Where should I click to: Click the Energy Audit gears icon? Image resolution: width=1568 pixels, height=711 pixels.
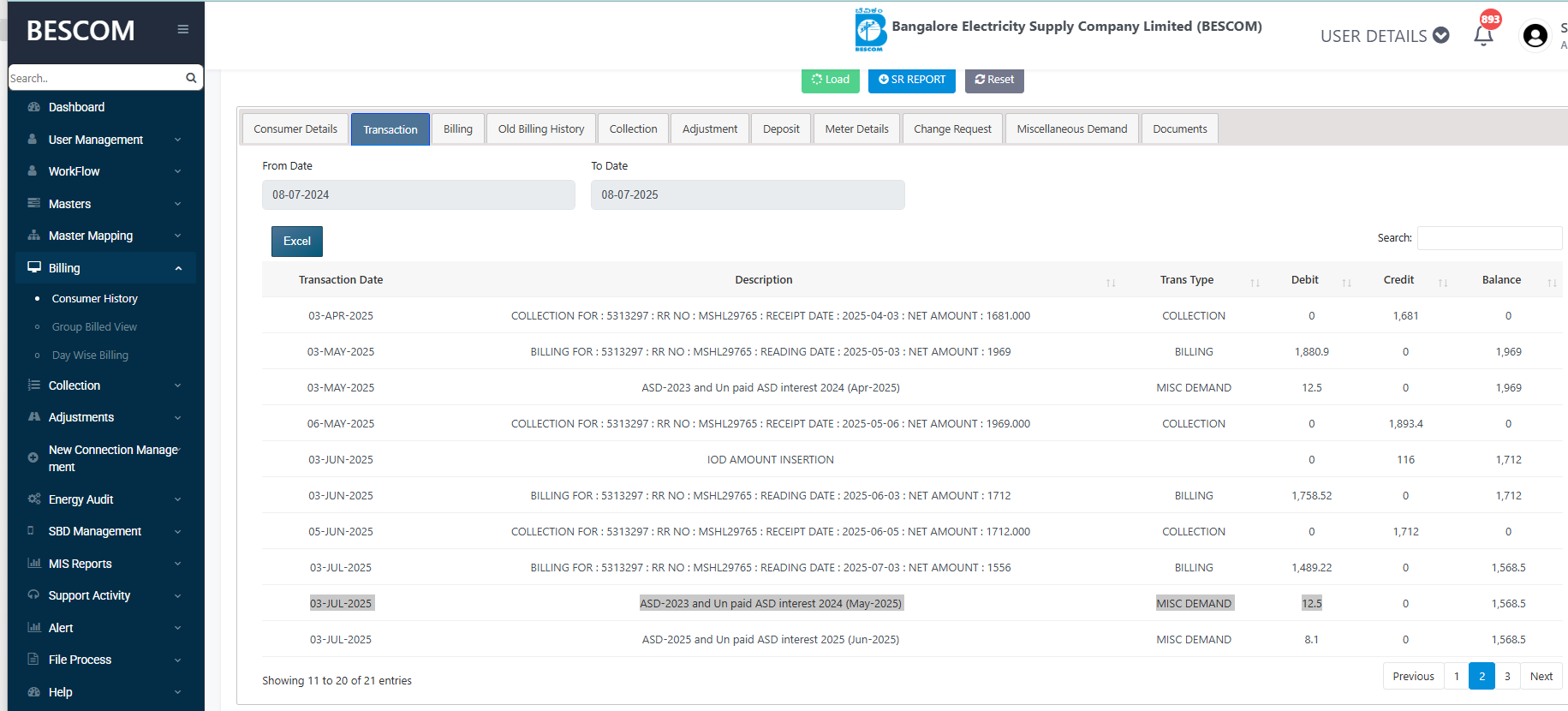[34, 499]
